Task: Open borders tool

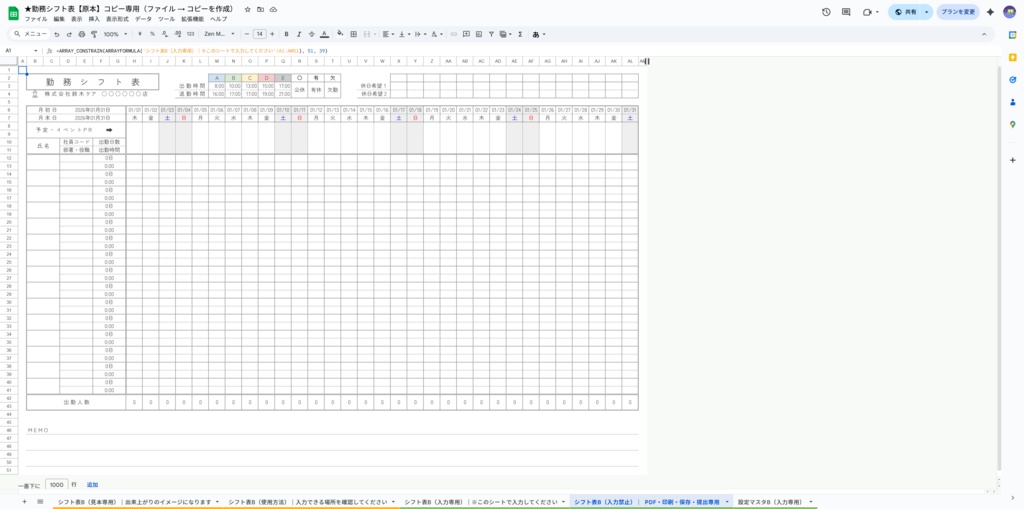Action: pyautogui.click(x=353, y=34)
